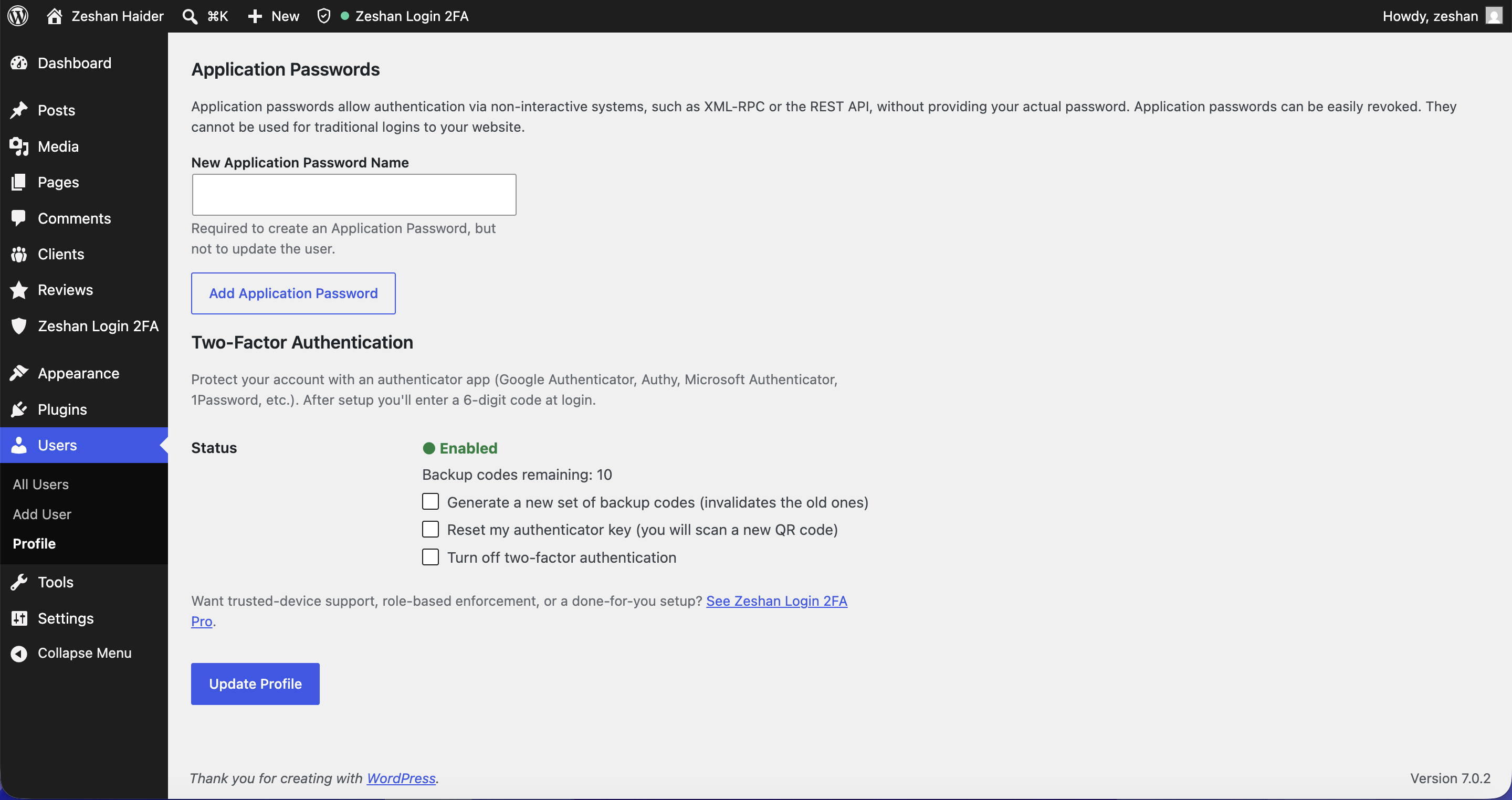
Task: Click the Two-Factor Authentication heading
Action: point(302,342)
